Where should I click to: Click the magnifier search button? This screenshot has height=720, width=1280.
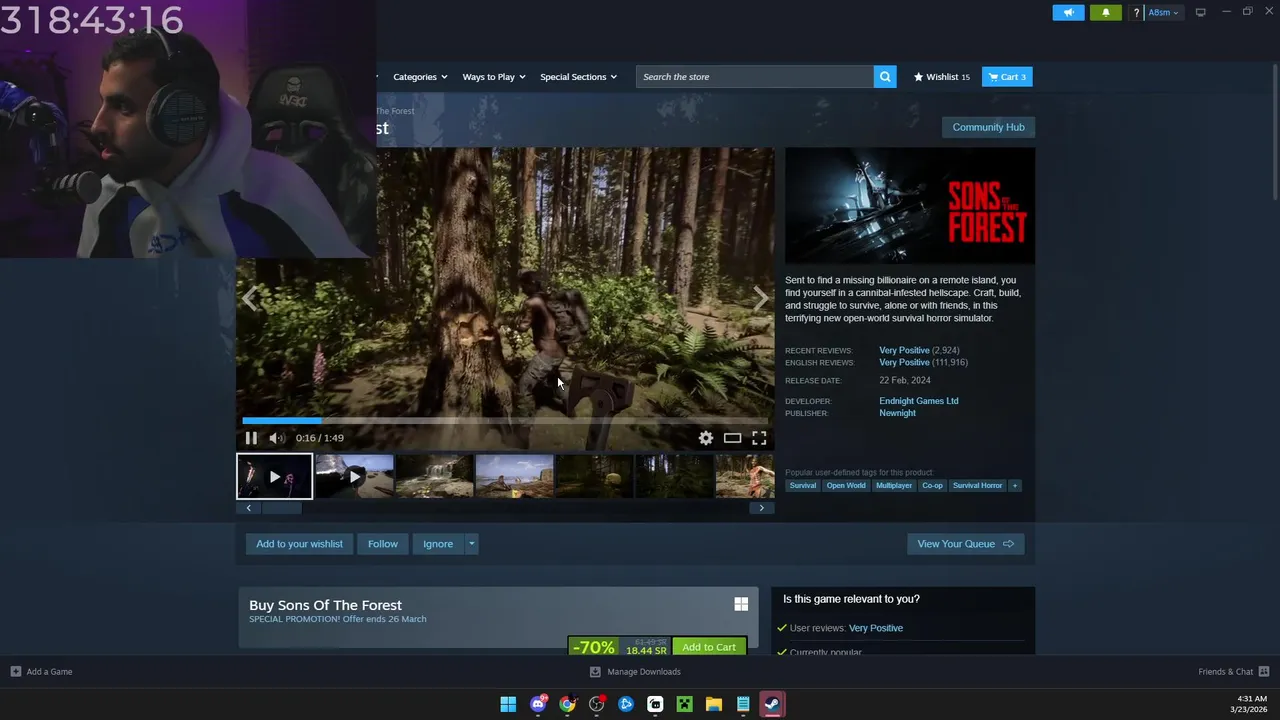click(x=885, y=77)
